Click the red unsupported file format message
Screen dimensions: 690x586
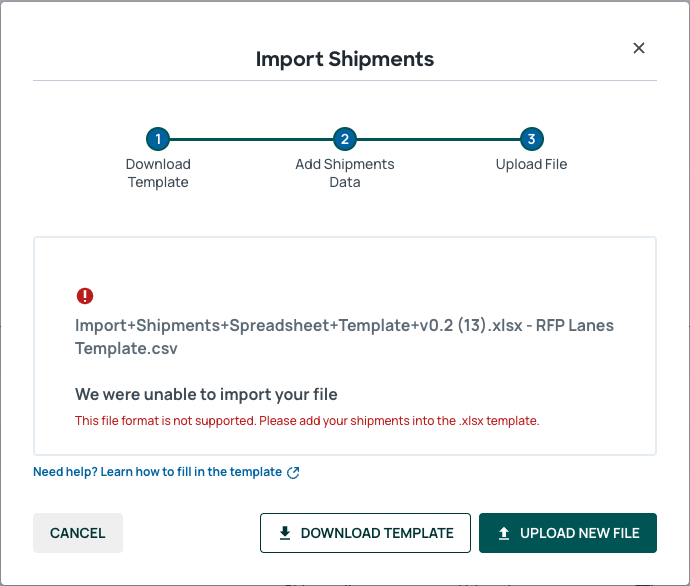307,421
